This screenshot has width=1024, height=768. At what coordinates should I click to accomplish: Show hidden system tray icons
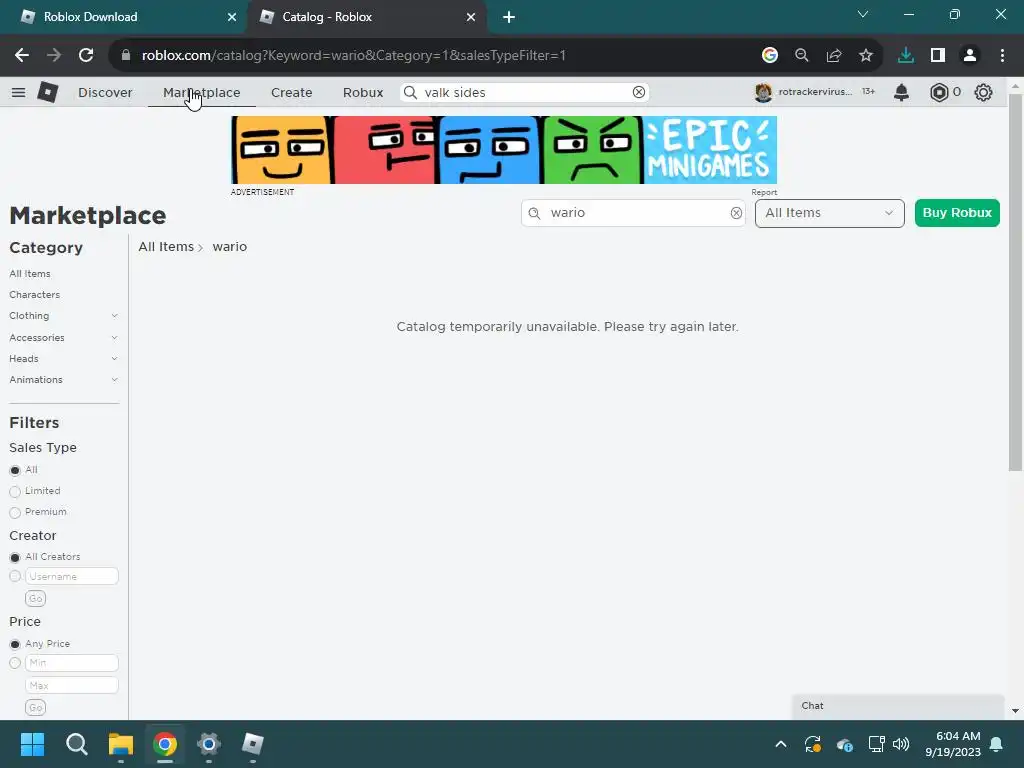tap(780, 744)
